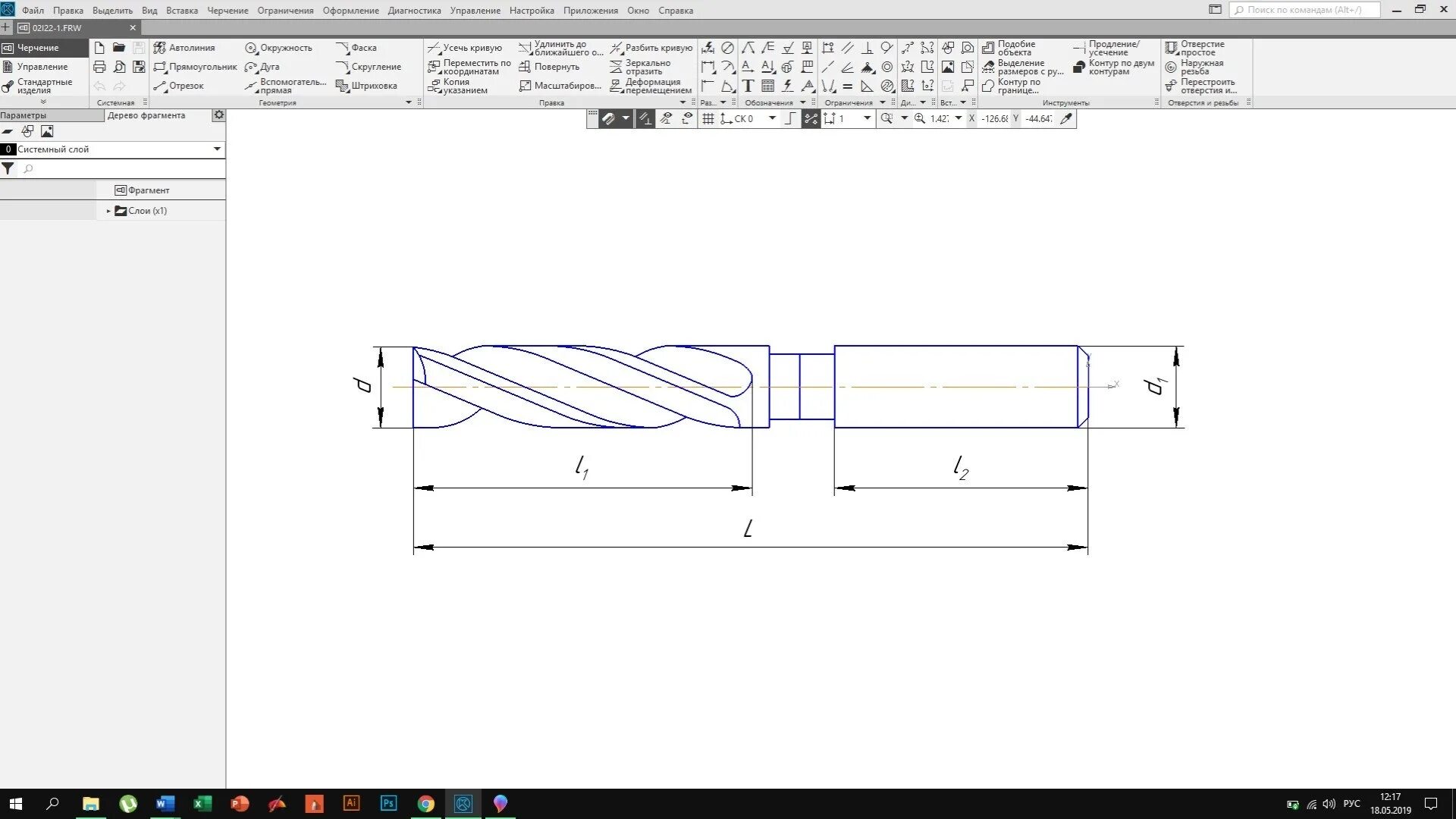Open the Оформление menu
The width and height of the screenshot is (1456, 819).
coord(350,11)
